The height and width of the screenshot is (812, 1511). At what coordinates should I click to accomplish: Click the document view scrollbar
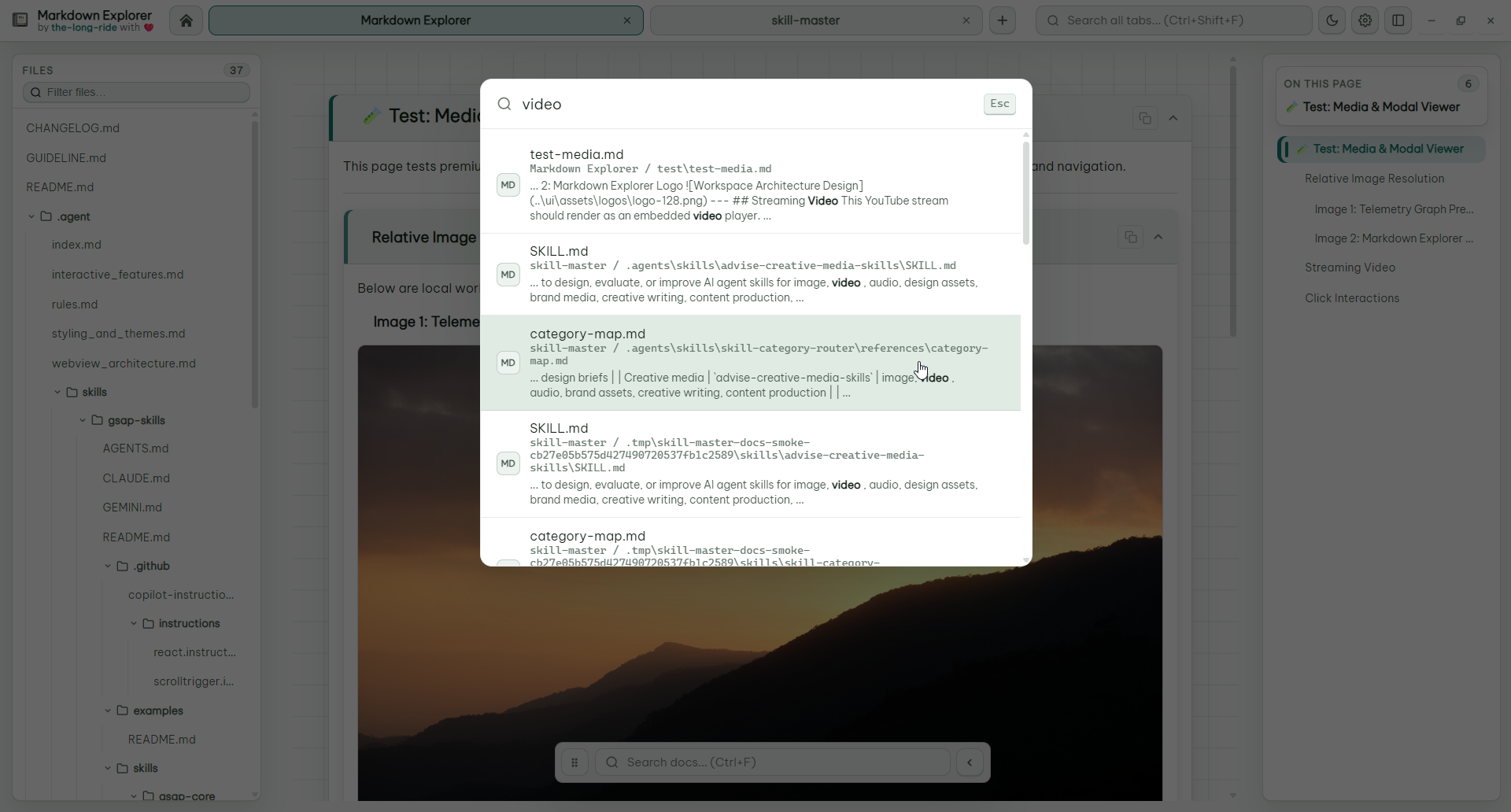(x=1232, y=201)
